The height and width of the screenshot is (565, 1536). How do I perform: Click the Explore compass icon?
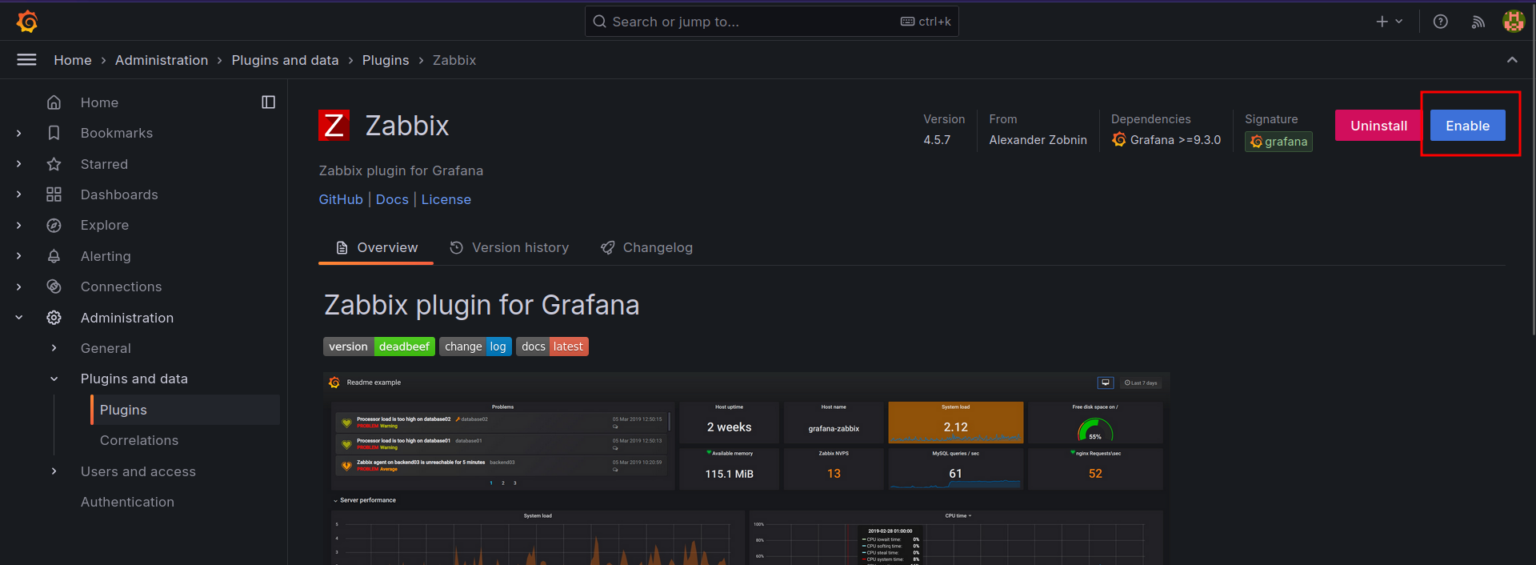pos(54,225)
